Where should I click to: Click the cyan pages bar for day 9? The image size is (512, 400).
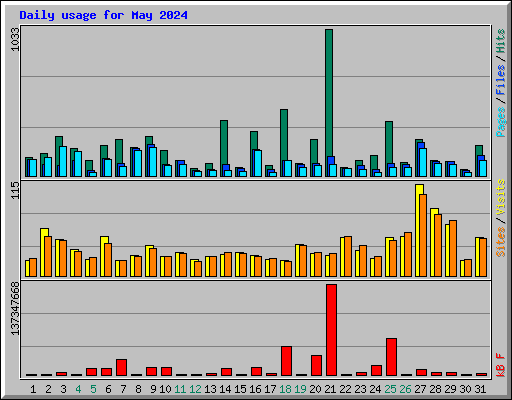153,162
